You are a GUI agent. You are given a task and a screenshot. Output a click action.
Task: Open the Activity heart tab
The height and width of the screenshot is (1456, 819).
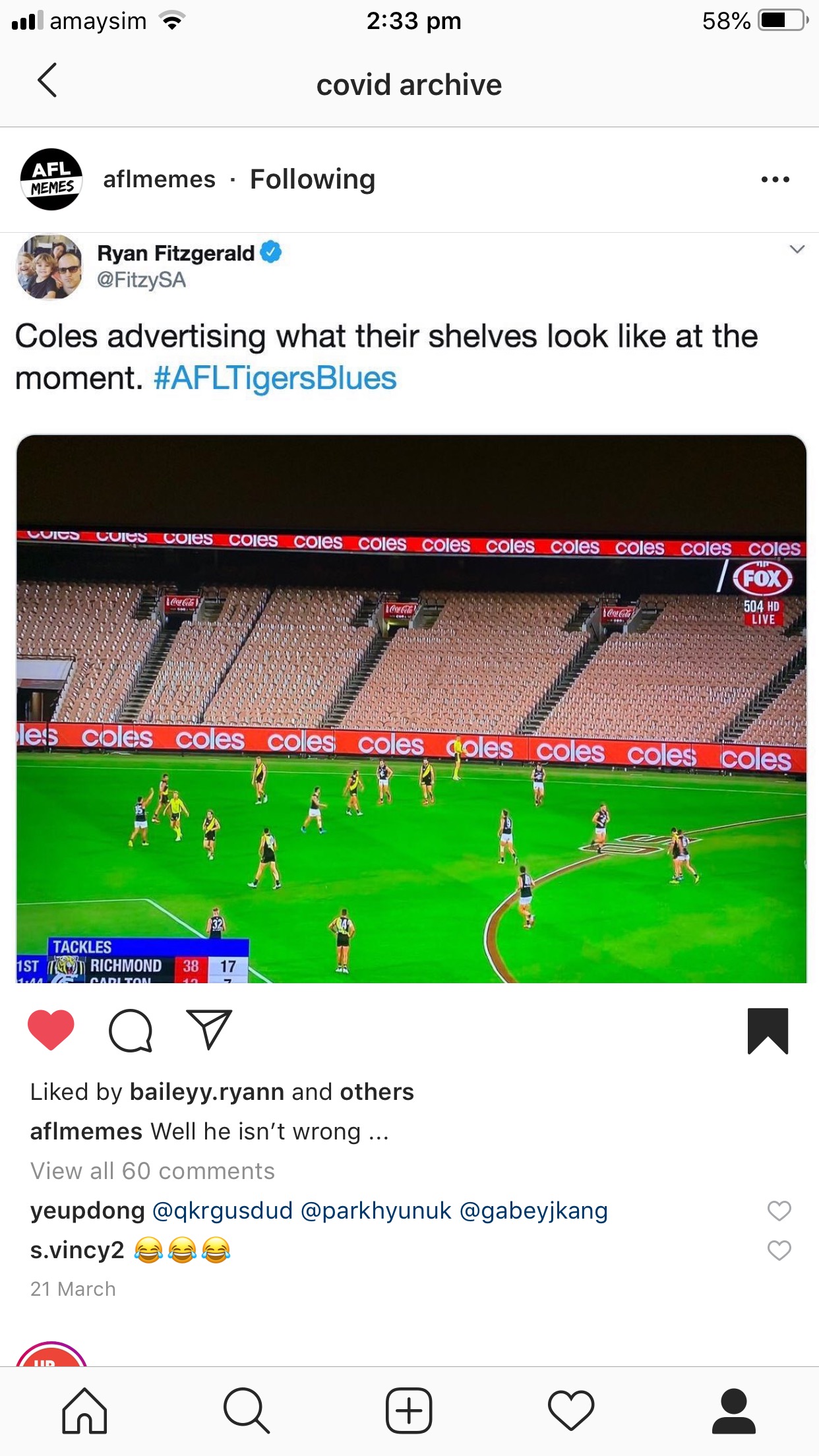[x=571, y=1410]
